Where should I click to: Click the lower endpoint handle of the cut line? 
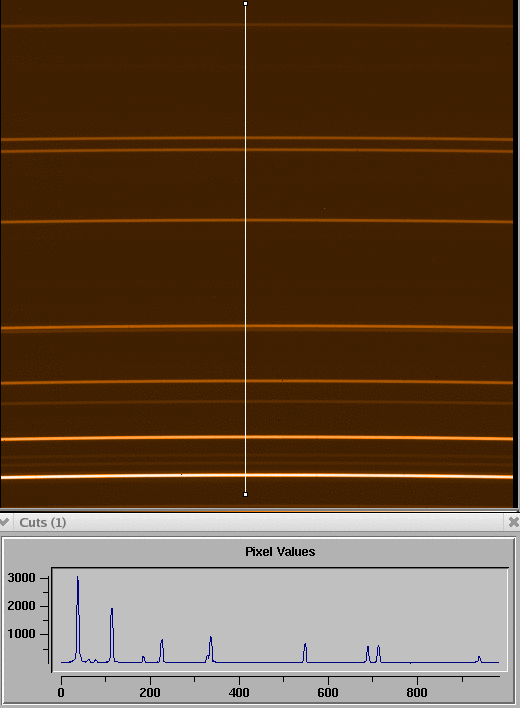(246, 494)
